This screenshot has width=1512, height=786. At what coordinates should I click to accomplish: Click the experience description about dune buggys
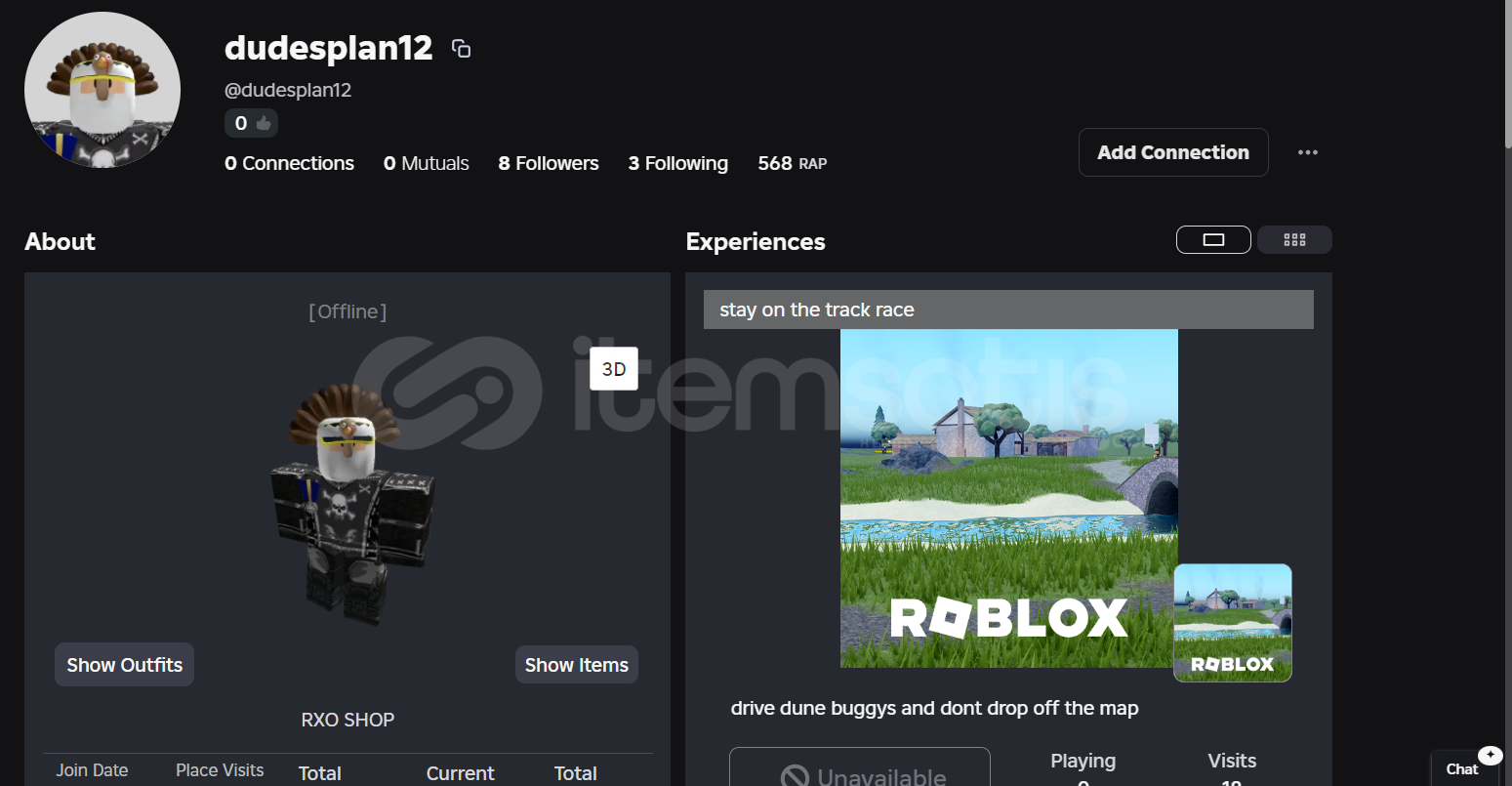(x=935, y=708)
